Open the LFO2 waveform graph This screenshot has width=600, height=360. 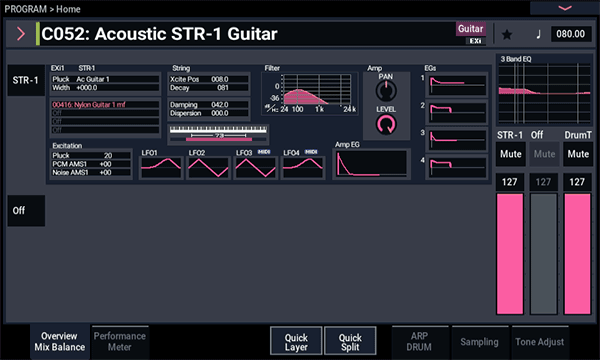(209, 168)
